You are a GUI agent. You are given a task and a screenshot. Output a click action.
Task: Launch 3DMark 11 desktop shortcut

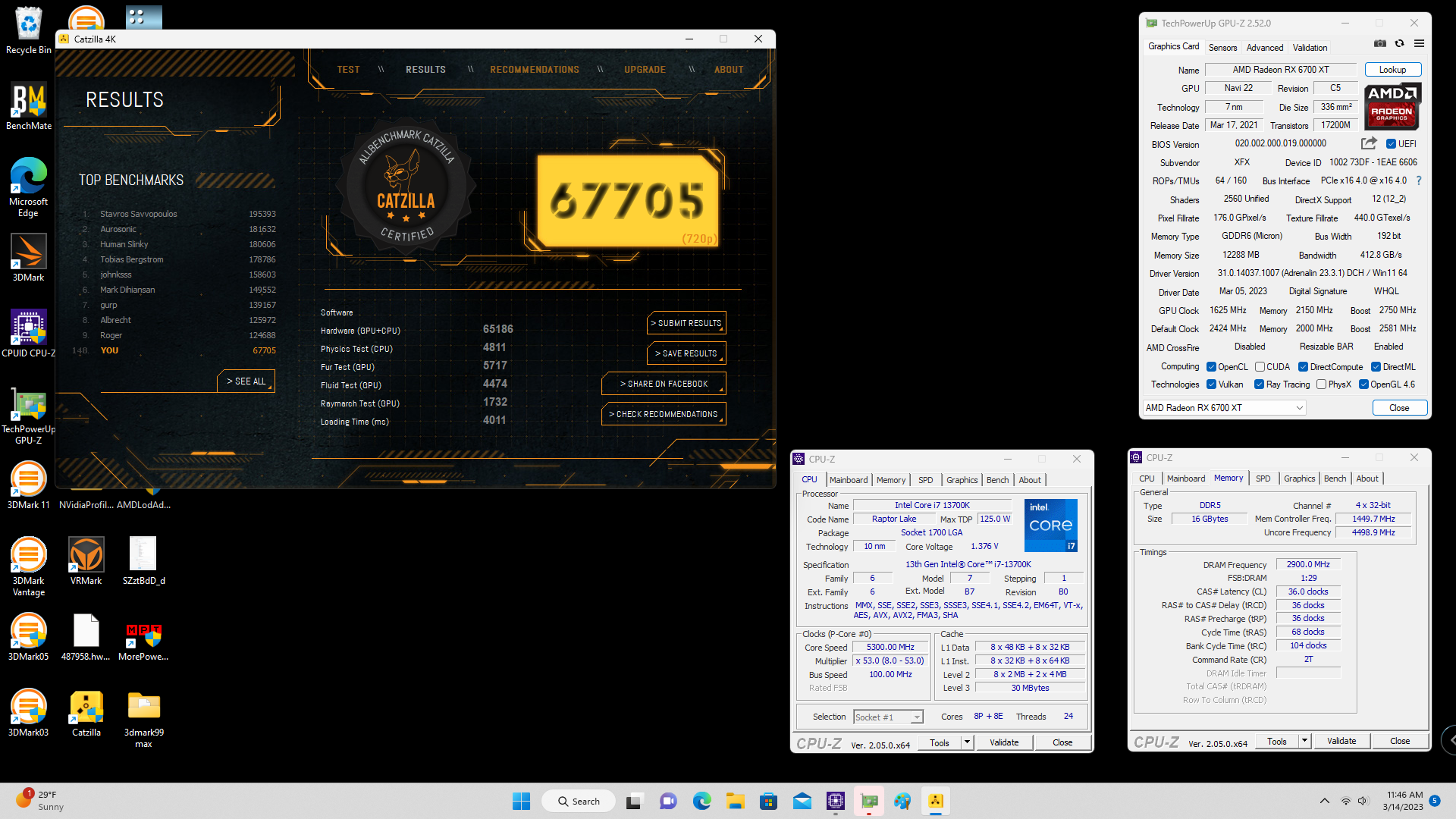tap(28, 485)
